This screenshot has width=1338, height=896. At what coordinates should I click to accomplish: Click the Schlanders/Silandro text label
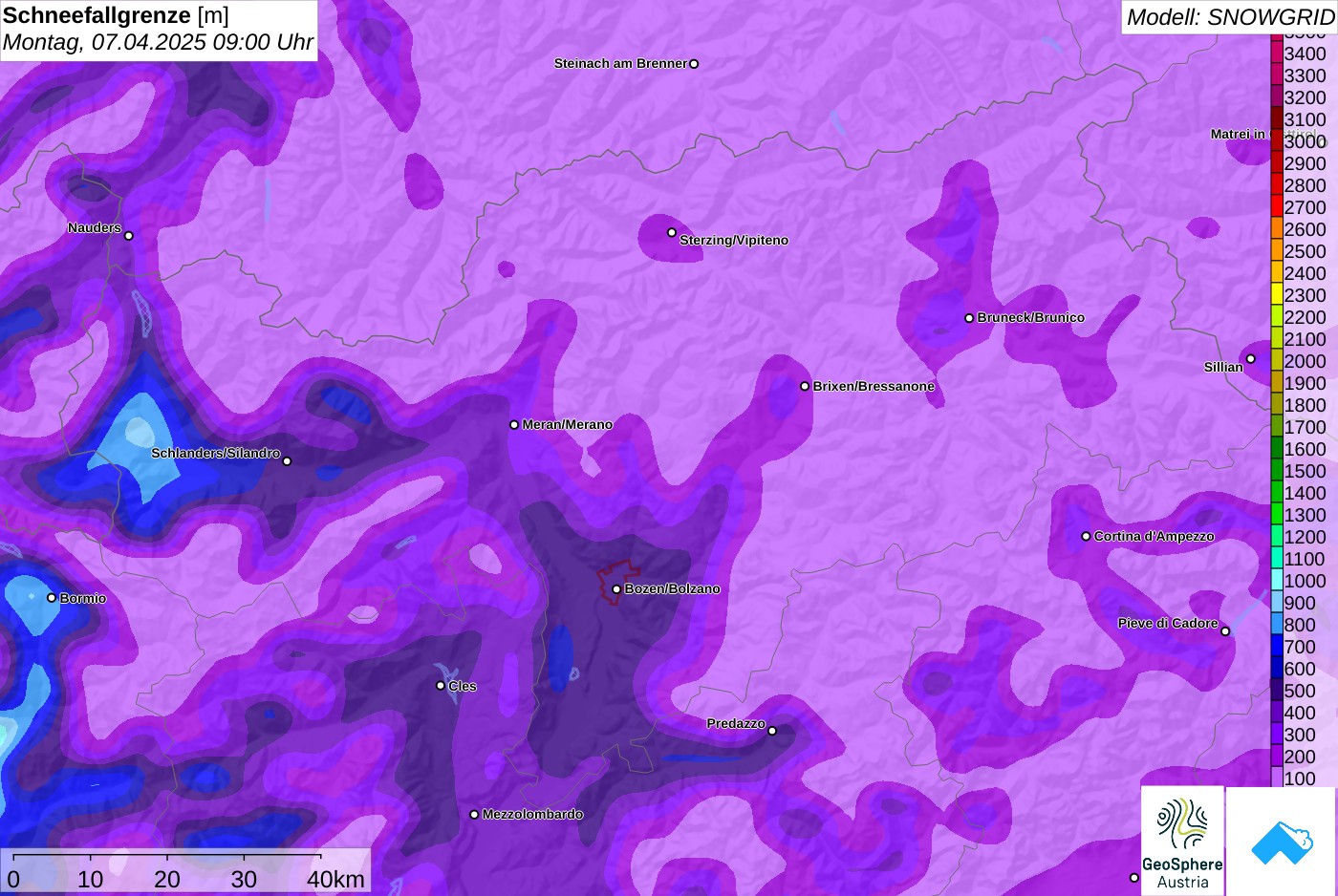tap(216, 454)
